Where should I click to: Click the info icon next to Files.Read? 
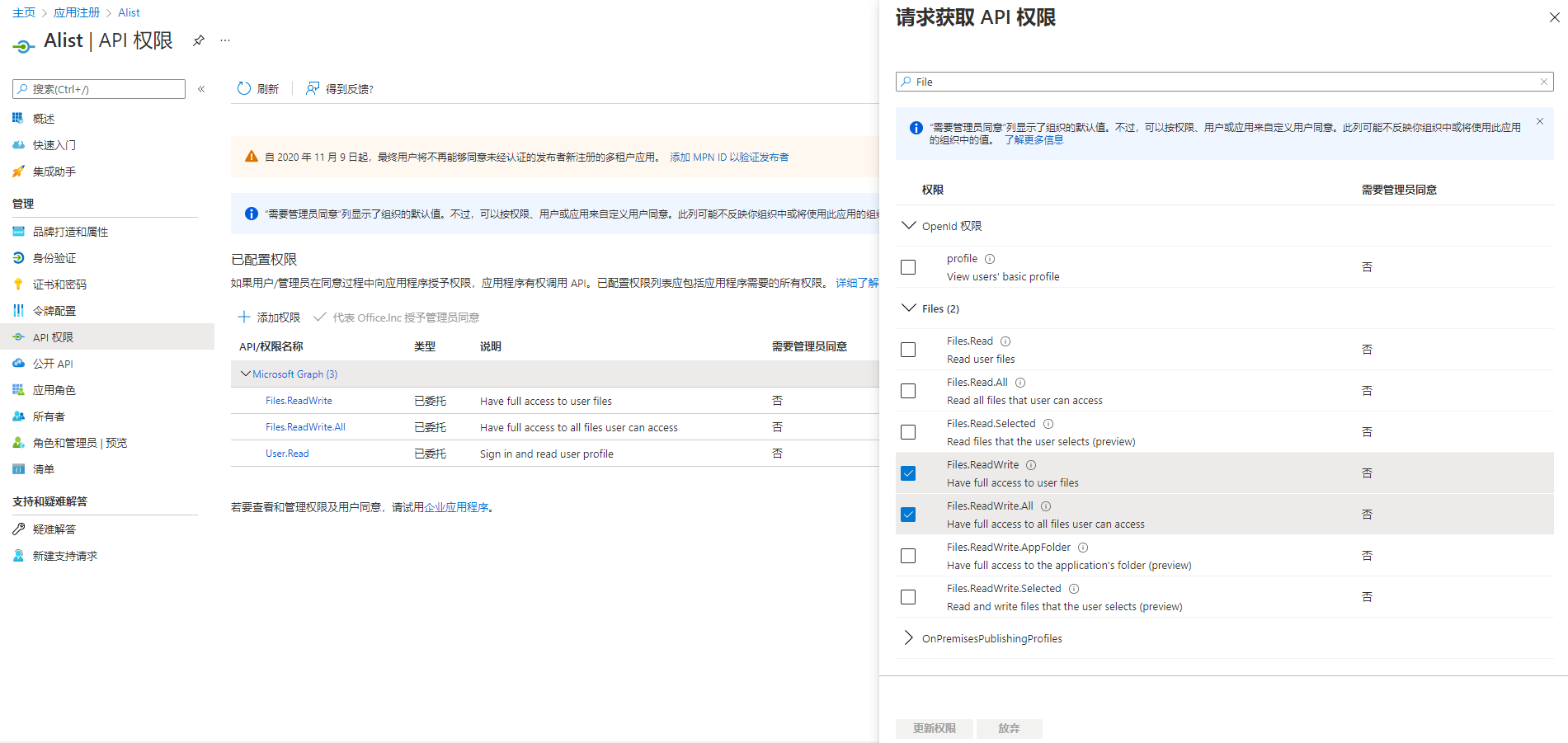(x=1005, y=341)
